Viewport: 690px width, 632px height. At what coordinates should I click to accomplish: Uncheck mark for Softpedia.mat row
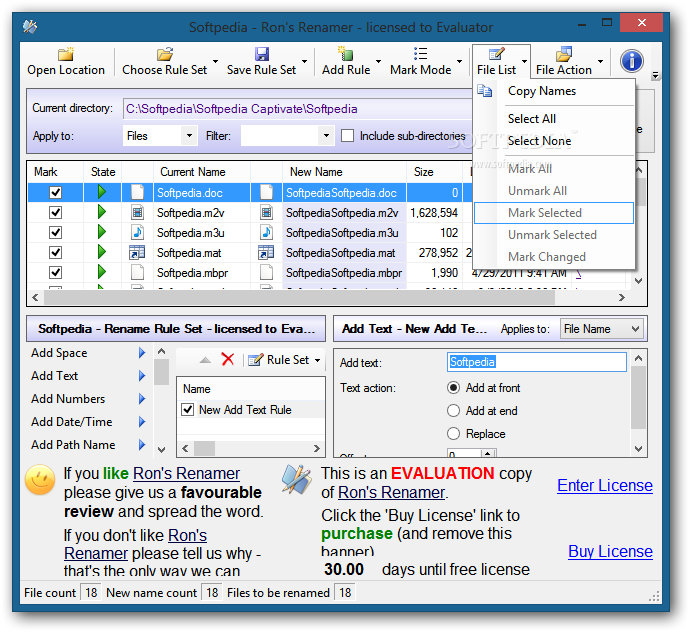55,252
